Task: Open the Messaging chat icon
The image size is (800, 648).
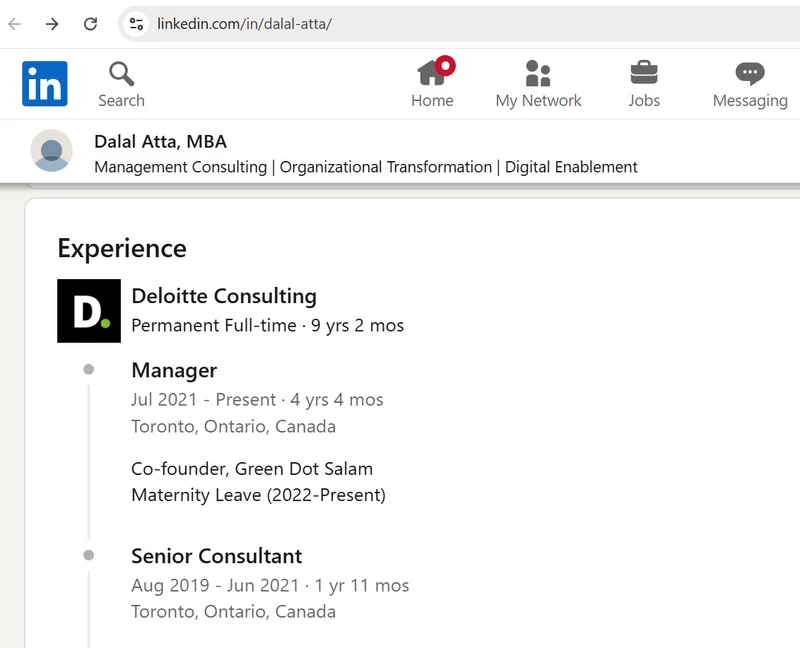Action: pos(750,73)
